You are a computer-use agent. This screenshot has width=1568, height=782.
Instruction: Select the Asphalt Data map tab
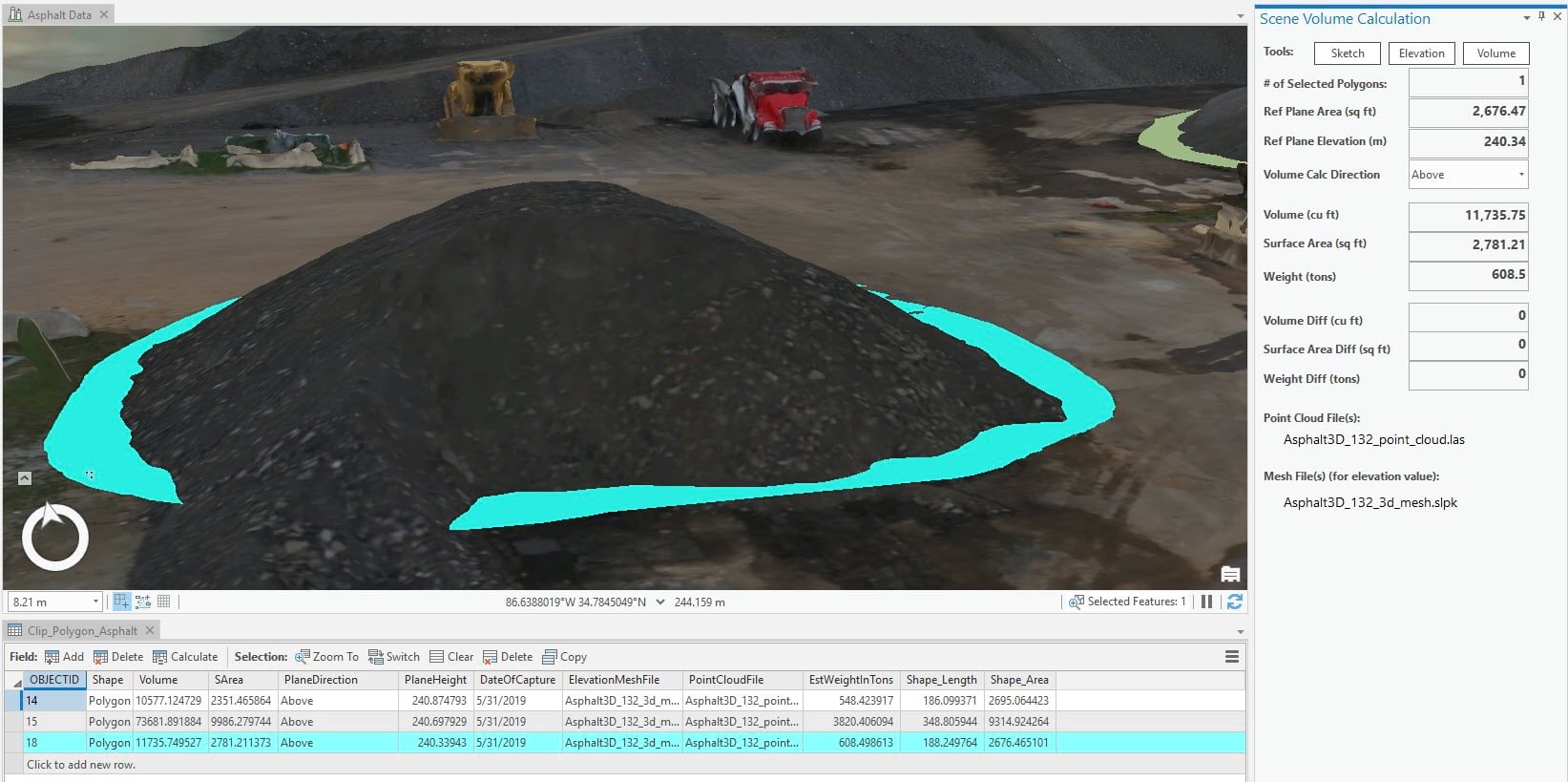pyautogui.click(x=59, y=14)
